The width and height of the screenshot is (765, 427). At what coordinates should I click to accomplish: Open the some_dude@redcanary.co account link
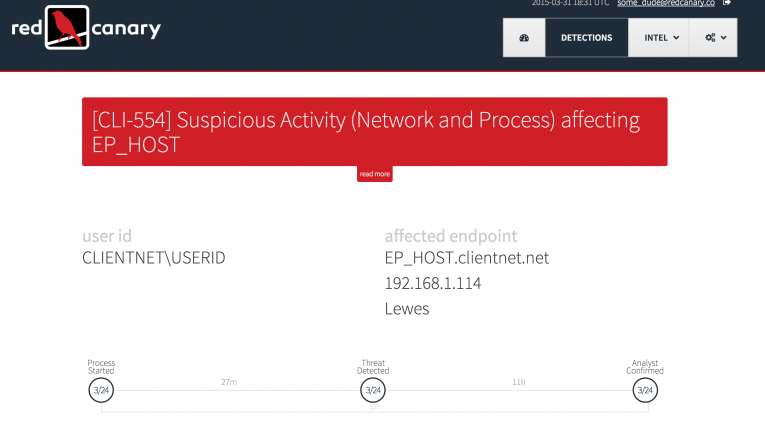tap(682, 3)
